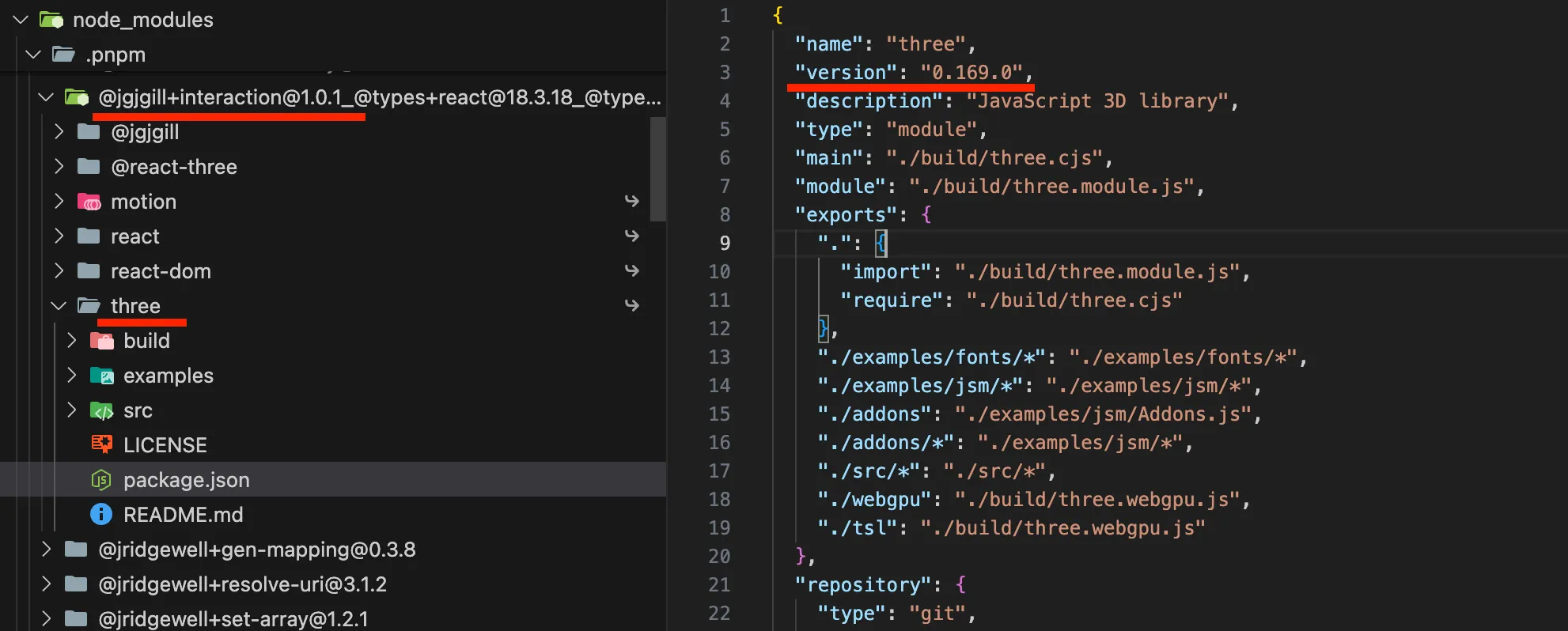Click symlink arrow beside three folder
The height and width of the screenshot is (631, 1568).
pos(631,306)
